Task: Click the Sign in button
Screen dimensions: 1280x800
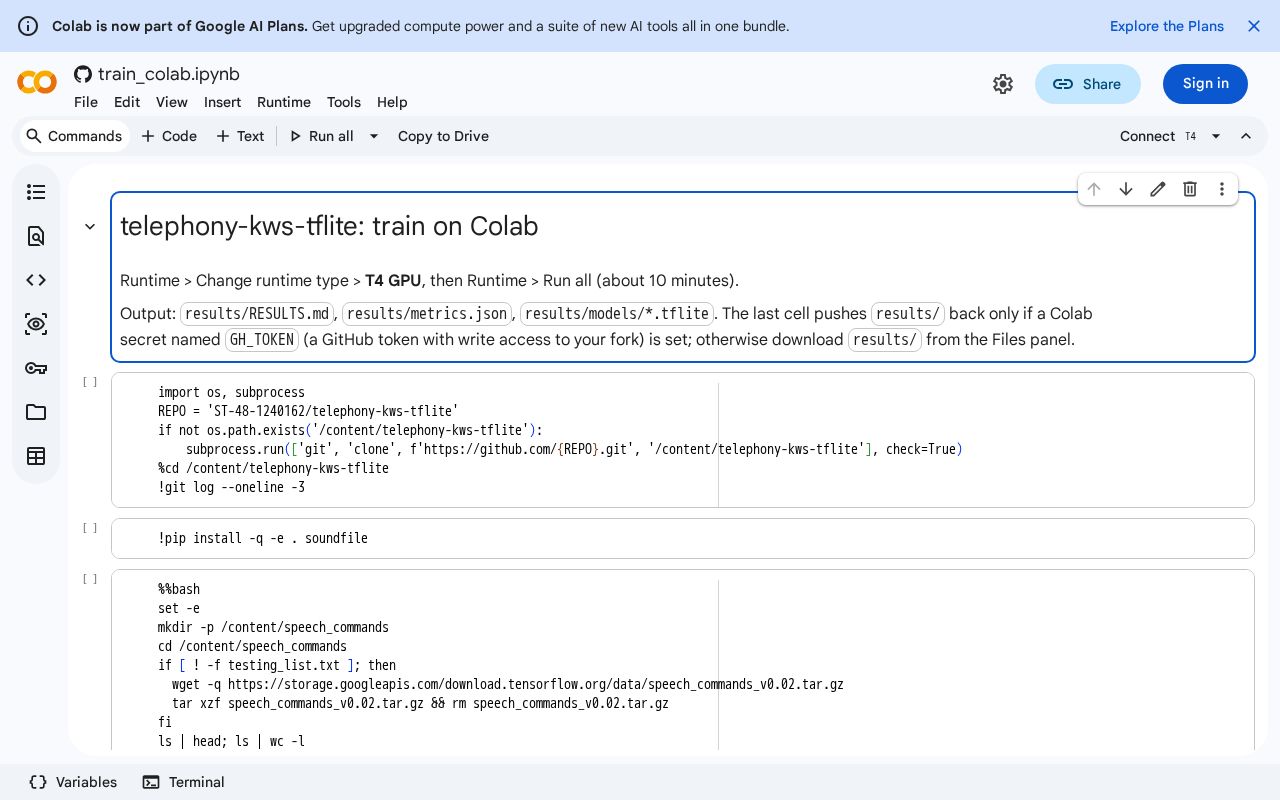Action: click(x=1205, y=84)
